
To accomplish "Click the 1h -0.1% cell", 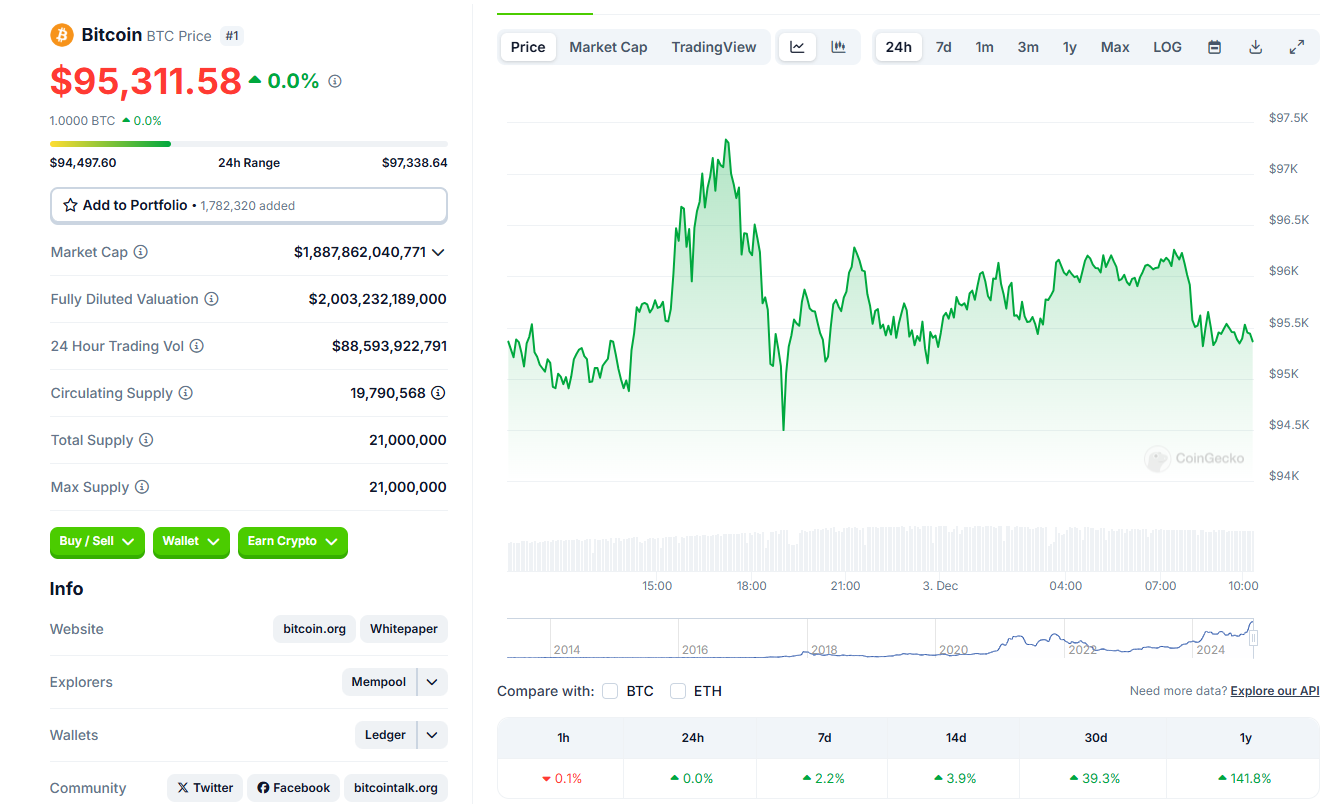I will pos(560,778).
